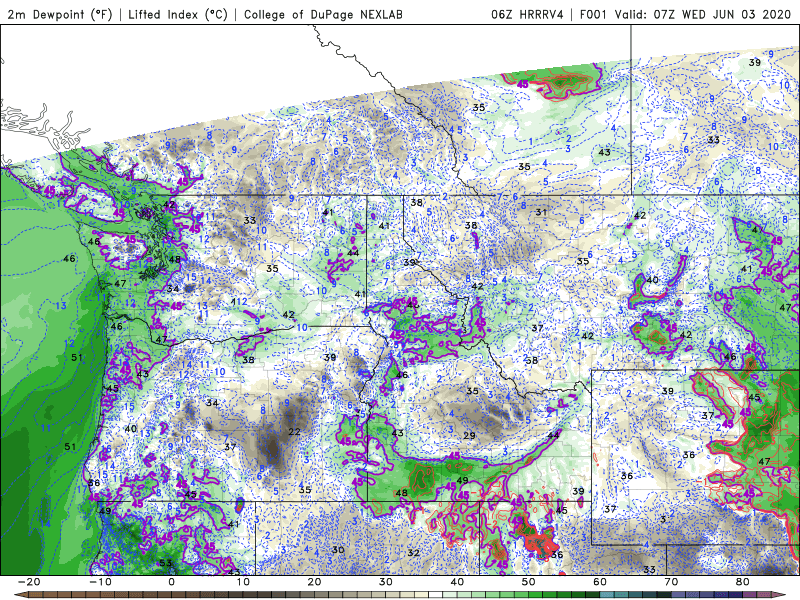Click the '-20' tick on the color scale
This screenshot has height=600, width=800.
(29, 582)
